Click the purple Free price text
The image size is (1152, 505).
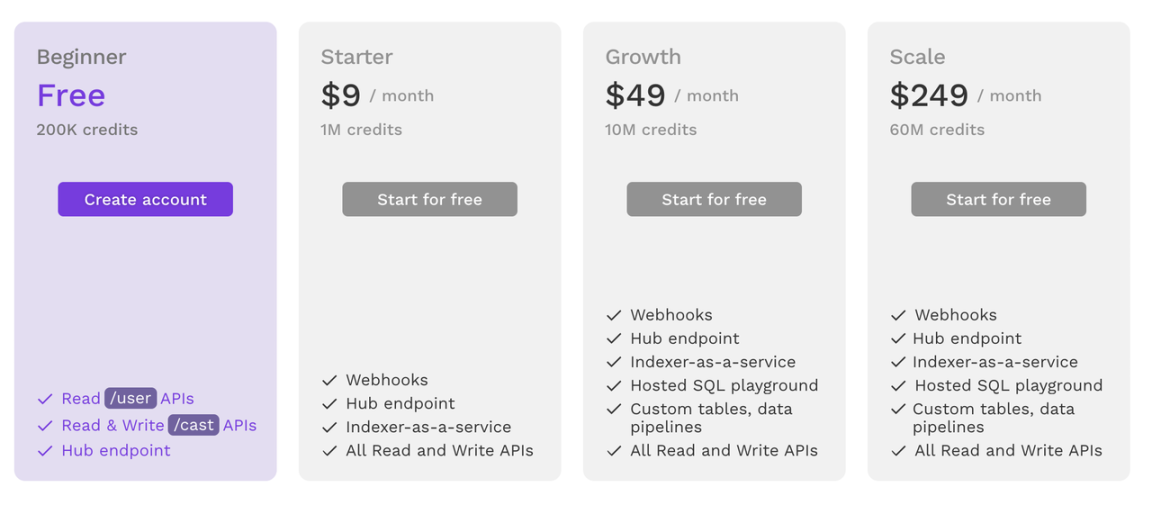pyautogui.click(x=71, y=96)
